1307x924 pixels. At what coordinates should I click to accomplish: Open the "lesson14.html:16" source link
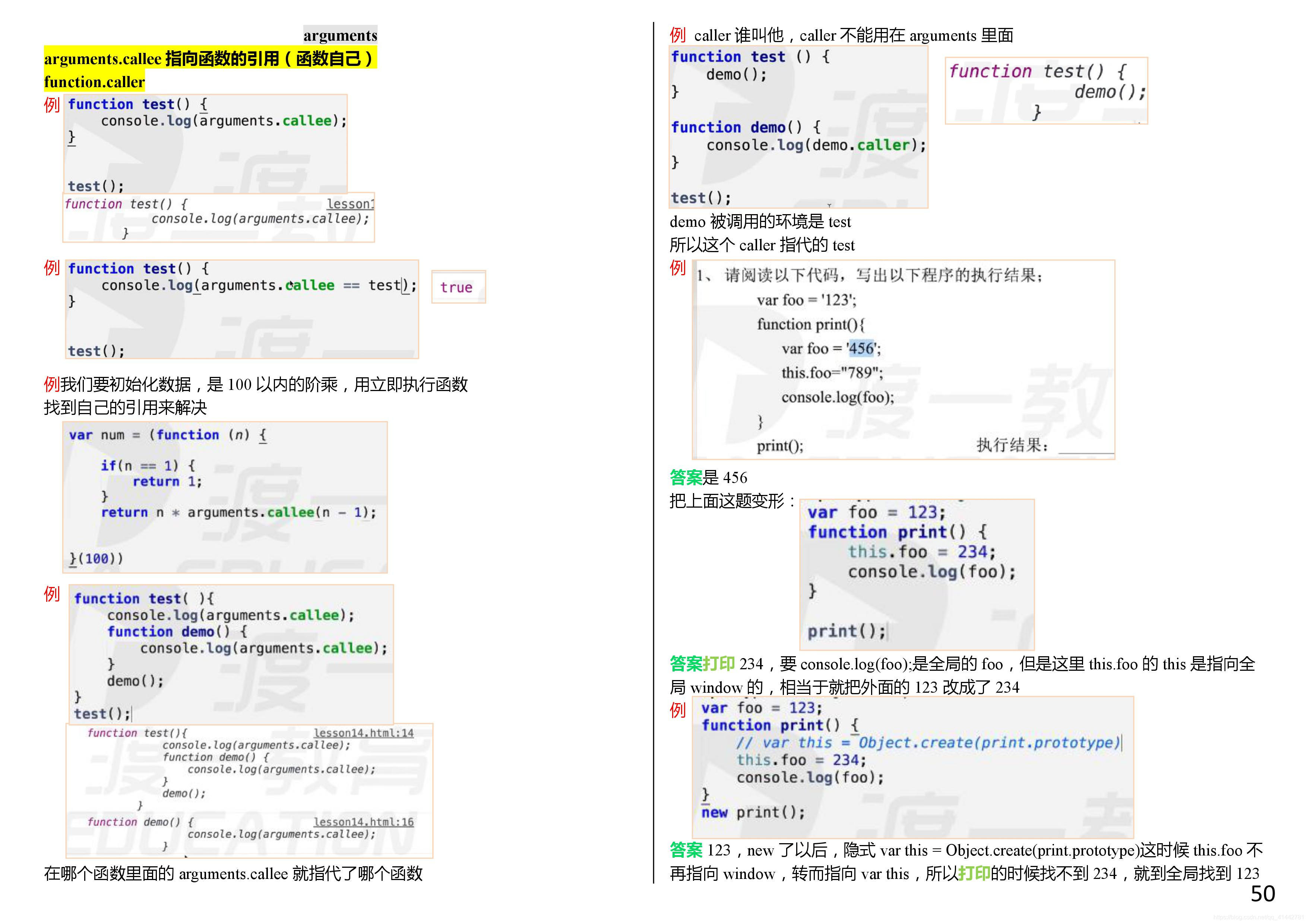point(363,822)
